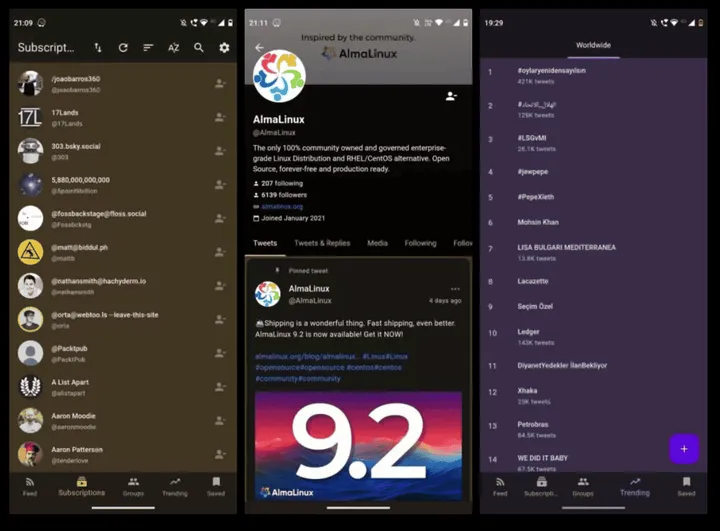
Task: Refresh the subscriptions list
Action: pyautogui.click(x=123, y=47)
